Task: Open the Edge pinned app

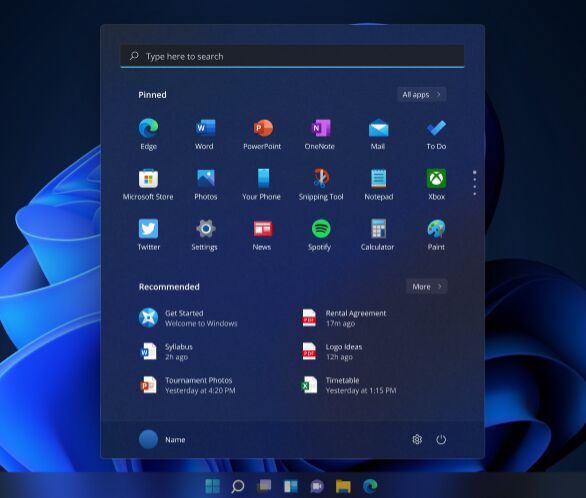Action: point(148,134)
